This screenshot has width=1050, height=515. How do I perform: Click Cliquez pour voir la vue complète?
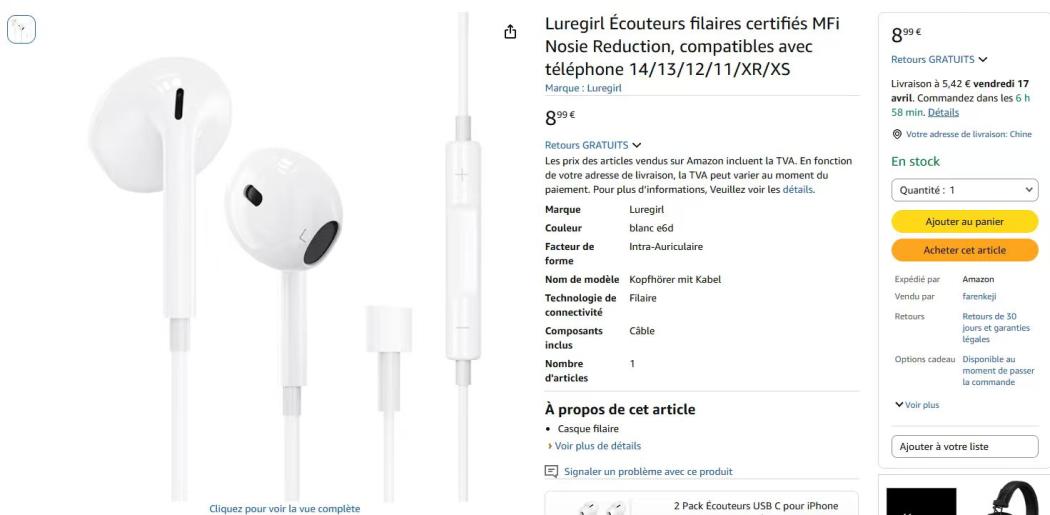tap(285, 509)
